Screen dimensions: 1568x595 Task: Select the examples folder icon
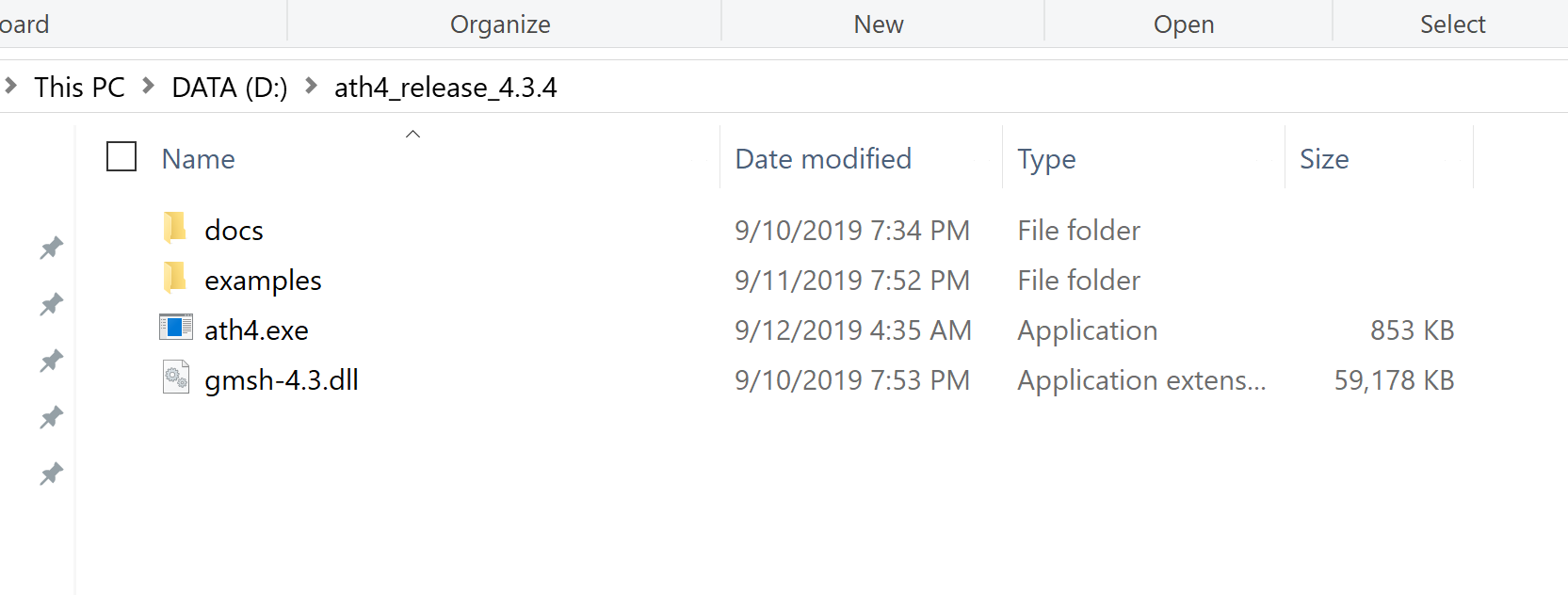pyautogui.click(x=174, y=278)
